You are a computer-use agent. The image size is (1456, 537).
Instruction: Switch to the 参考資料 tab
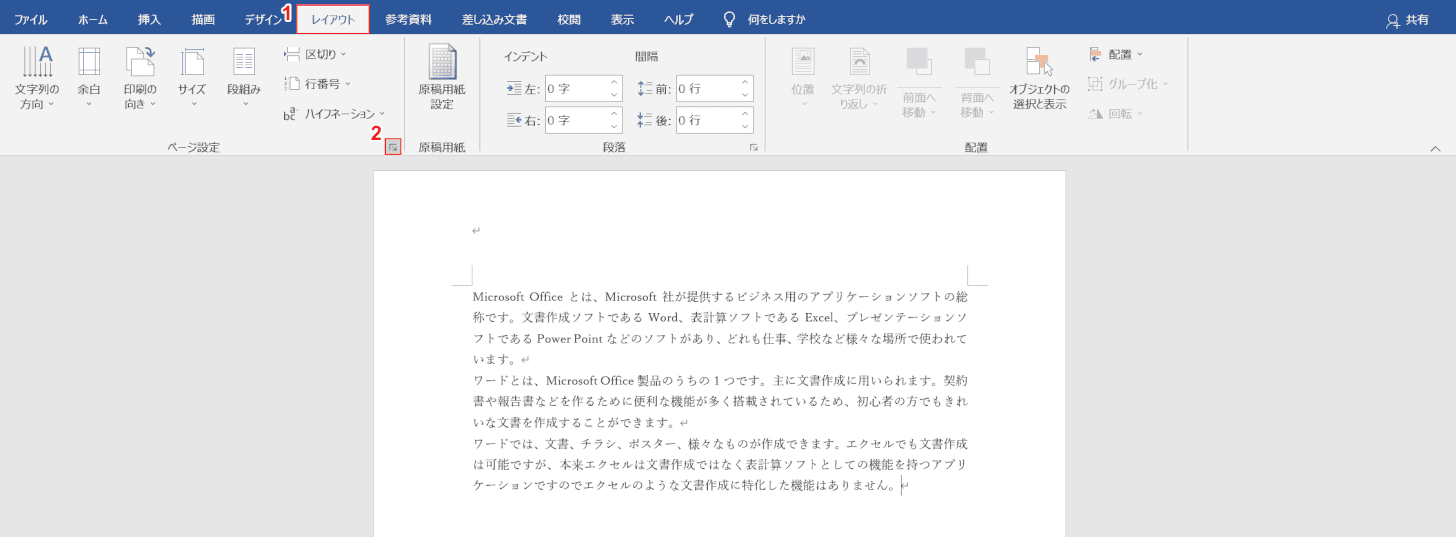409,19
